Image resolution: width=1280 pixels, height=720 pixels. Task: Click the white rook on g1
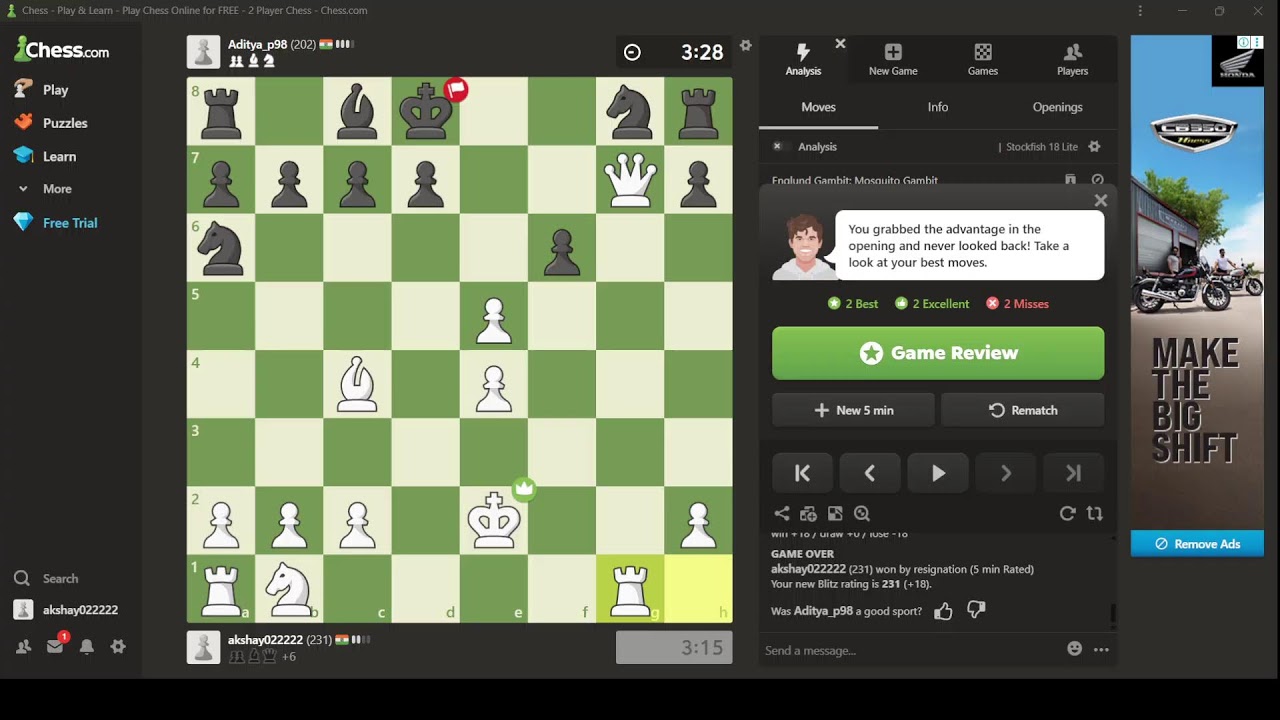pyautogui.click(x=630, y=588)
